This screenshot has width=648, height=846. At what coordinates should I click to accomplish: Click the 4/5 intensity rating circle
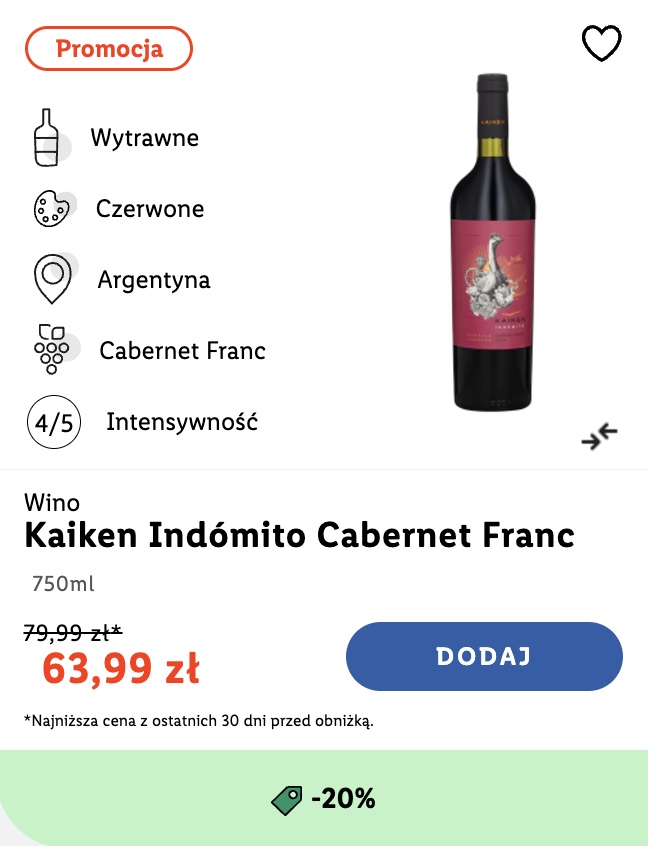pyautogui.click(x=54, y=422)
